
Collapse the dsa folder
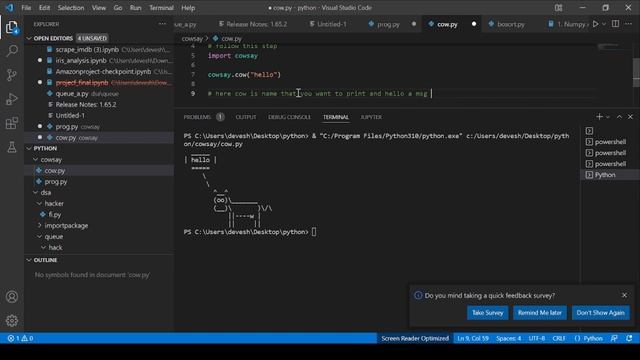click(36, 192)
